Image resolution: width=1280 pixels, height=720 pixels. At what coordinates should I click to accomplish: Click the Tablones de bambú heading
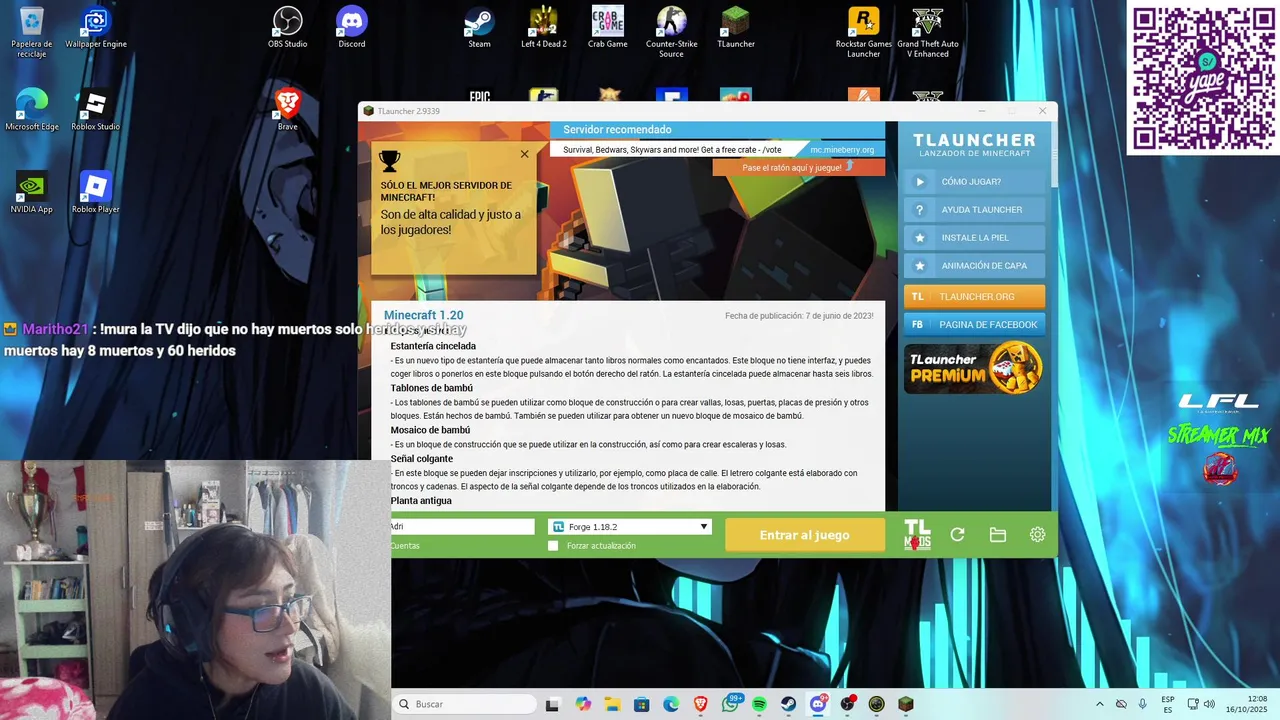(x=432, y=388)
